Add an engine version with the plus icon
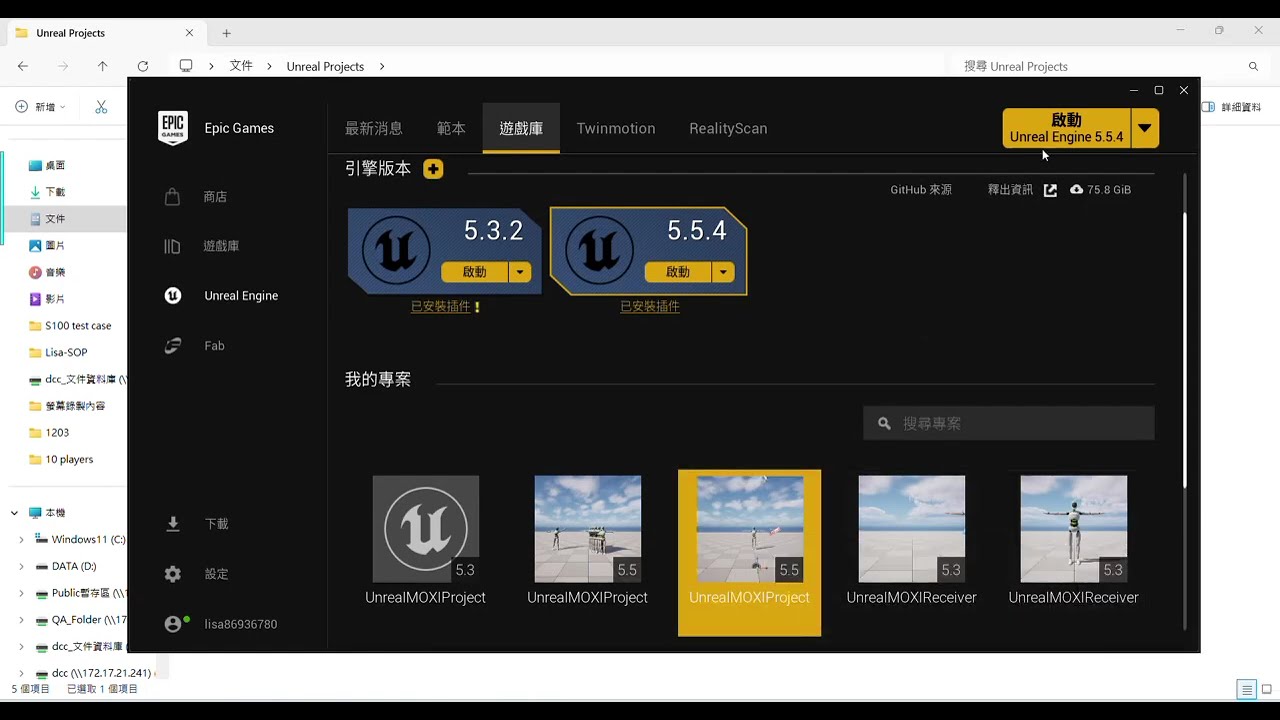1280x720 pixels. pyautogui.click(x=433, y=169)
